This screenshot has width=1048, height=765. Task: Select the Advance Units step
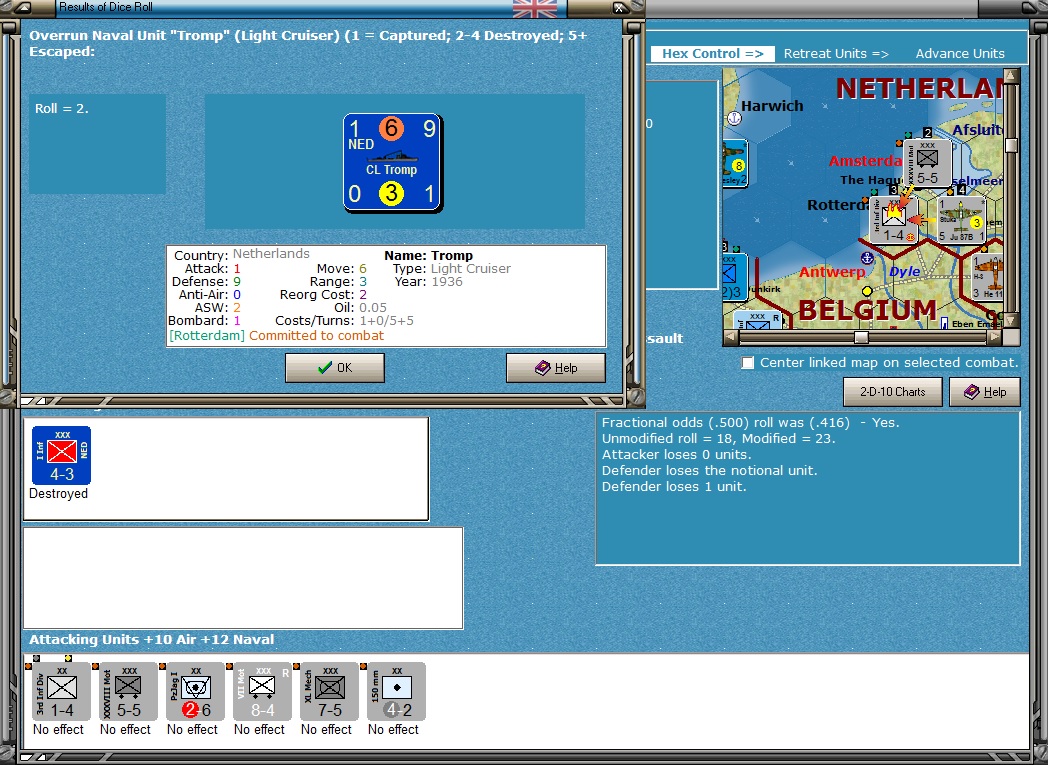(x=960, y=53)
